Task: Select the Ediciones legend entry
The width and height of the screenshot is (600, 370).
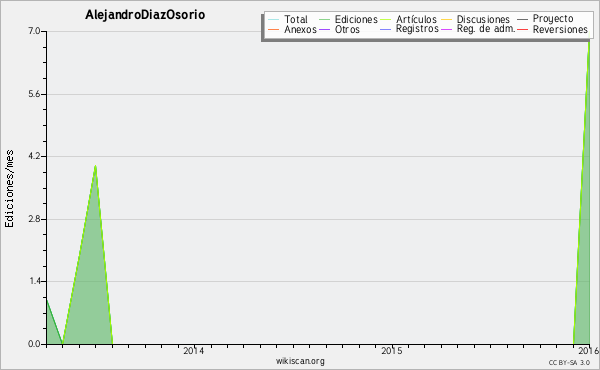Action: pos(356,19)
